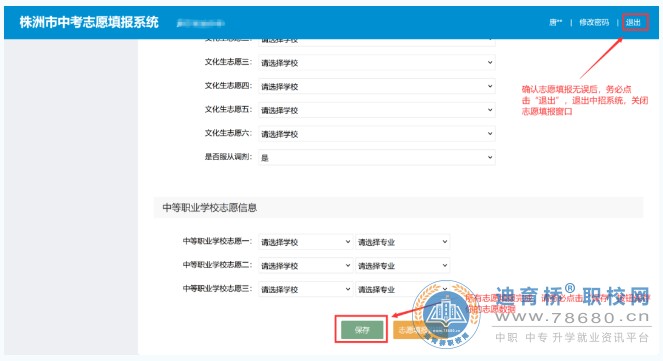This screenshot has width=663, height=361.
Task: Open the 文化生志愿五 school dropdown
Action: (x=377, y=110)
